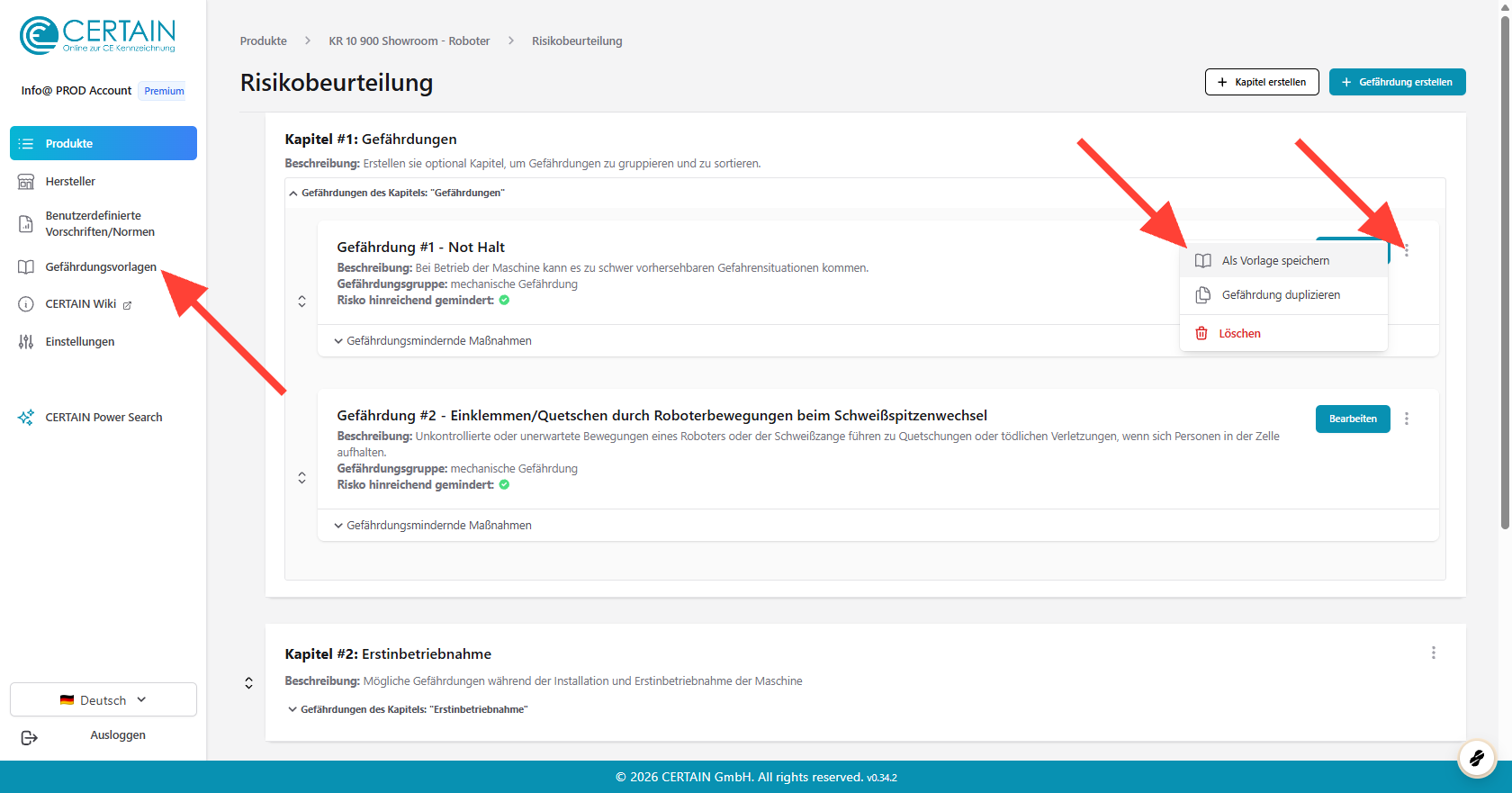
Task: Click the plus icon in Gefährdung erstellen
Action: (x=1346, y=82)
